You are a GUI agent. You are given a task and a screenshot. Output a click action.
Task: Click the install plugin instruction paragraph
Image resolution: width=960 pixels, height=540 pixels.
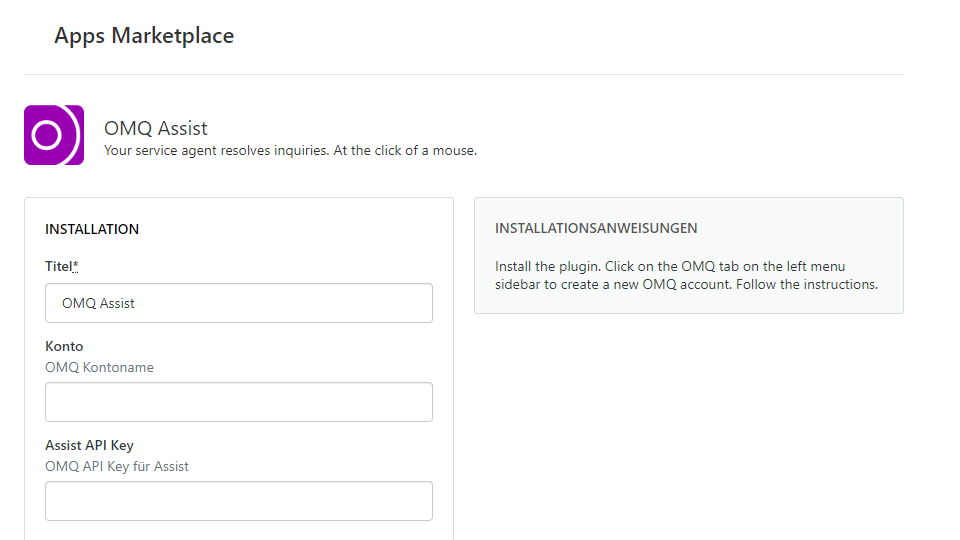[686, 276]
